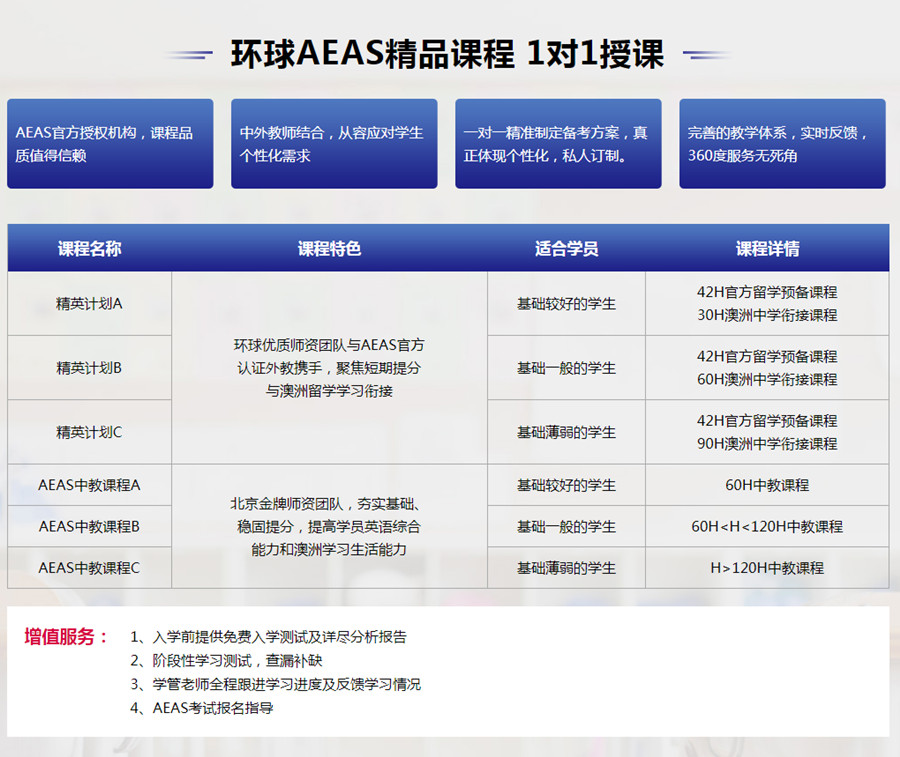Click the AEAS中教课程A cell
The height and width of the screenshot is (757, 900).
(x=89, y=485)
